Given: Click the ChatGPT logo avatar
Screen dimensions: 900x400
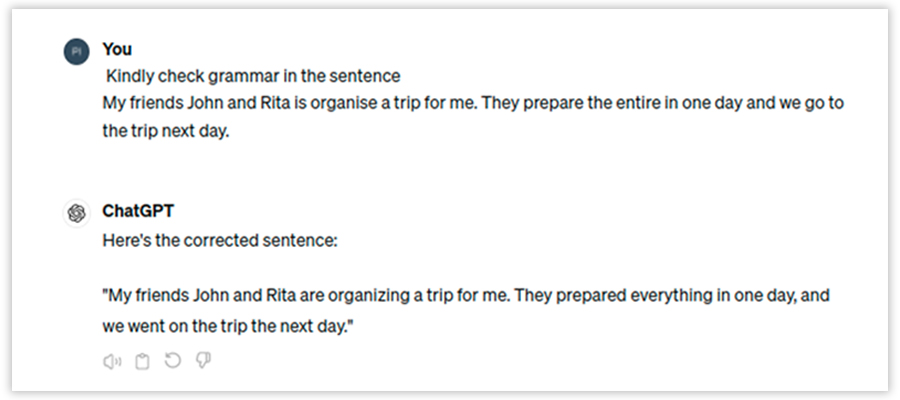Looking at the screenshot, I should pyautogui.click(x=75, y=213).
